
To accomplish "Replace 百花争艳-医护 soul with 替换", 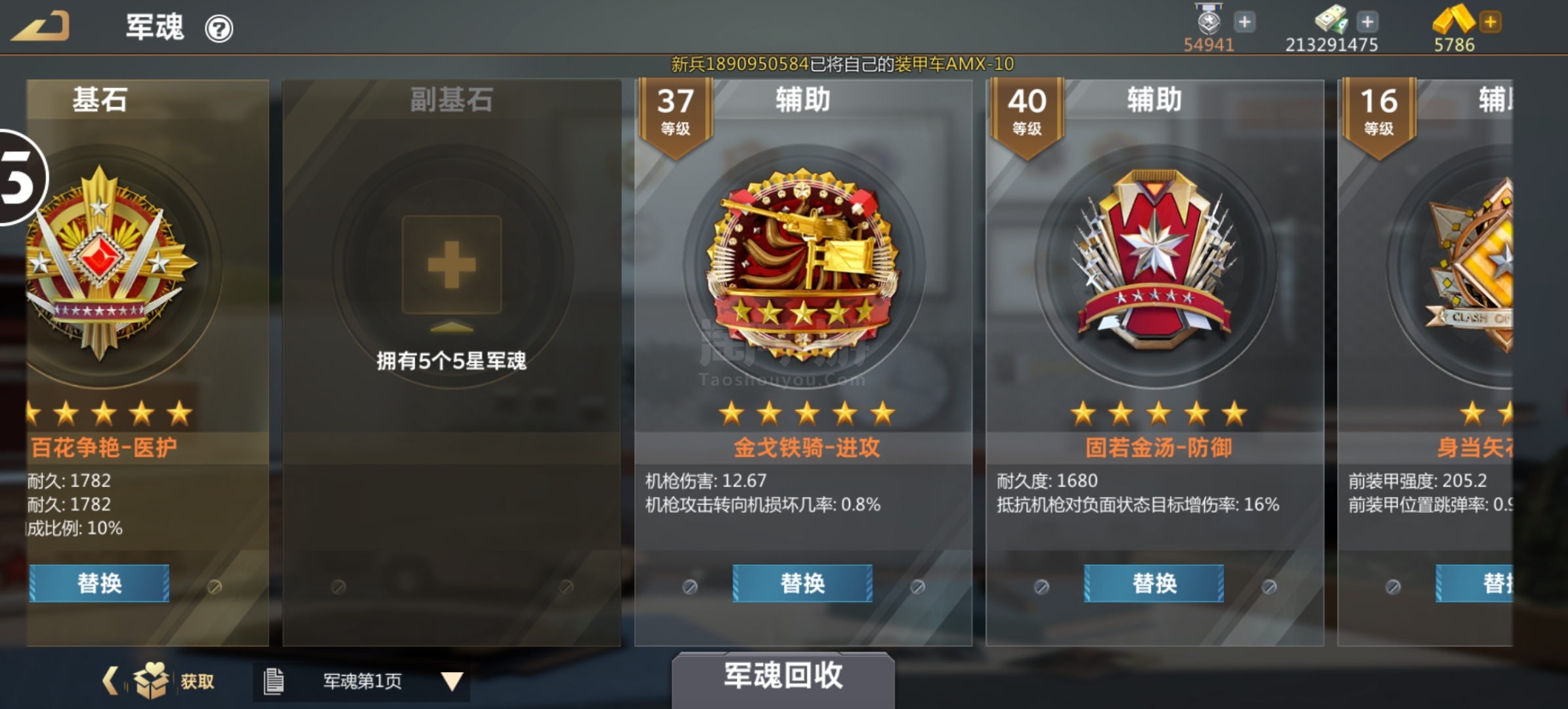I will (x=98, y=583).
